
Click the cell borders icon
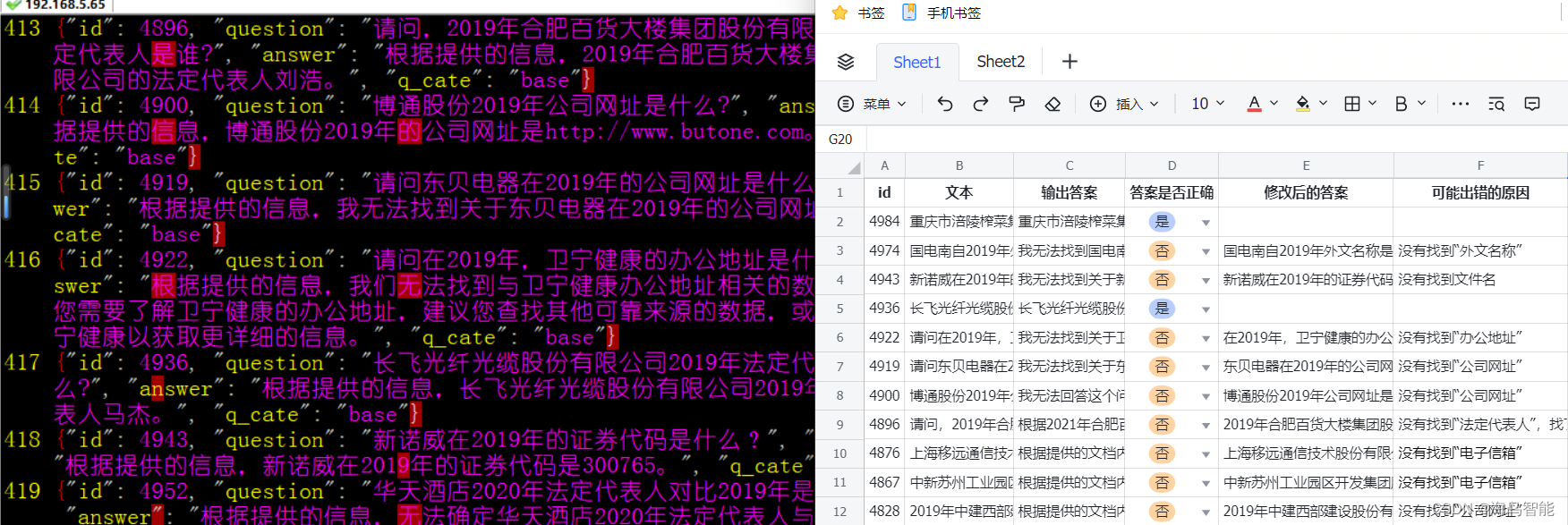click(1352, 104)
